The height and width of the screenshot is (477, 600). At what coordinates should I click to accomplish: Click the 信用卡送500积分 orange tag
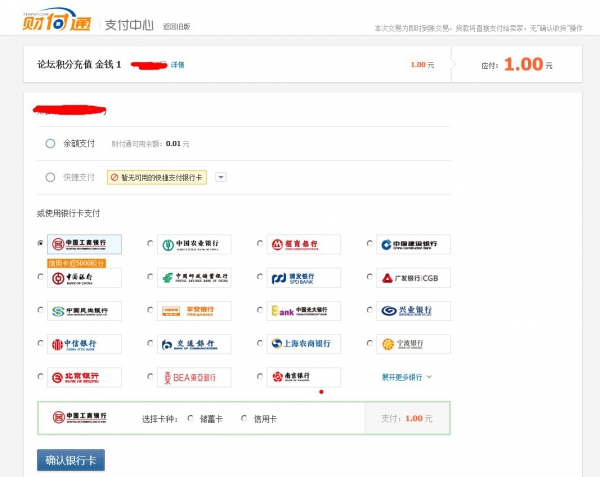77,263
